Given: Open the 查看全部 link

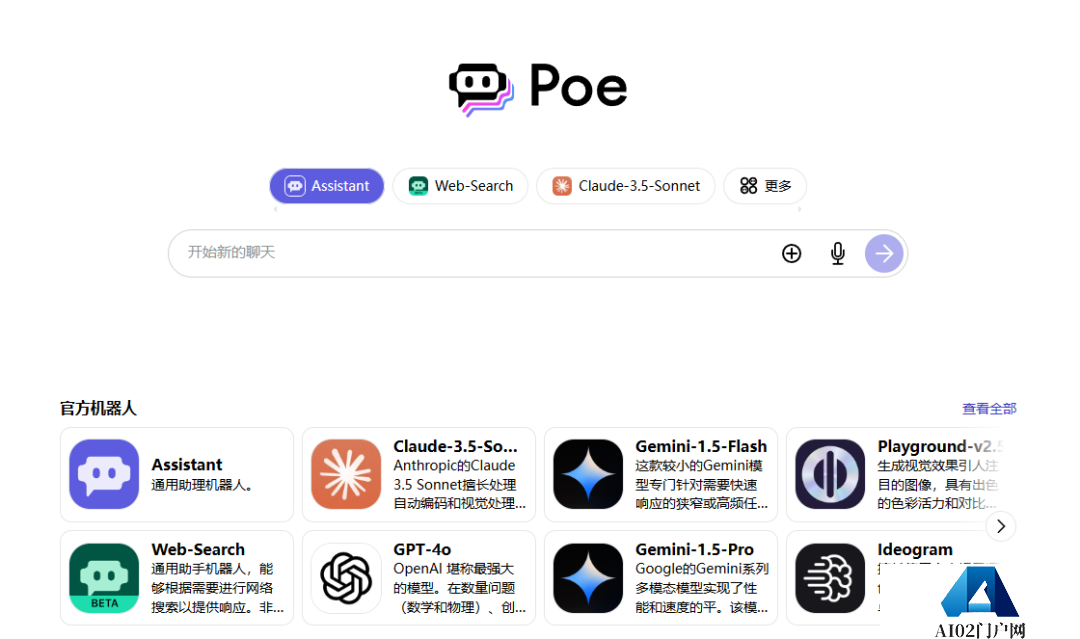Looking at the screenshot, I should 989,408.
